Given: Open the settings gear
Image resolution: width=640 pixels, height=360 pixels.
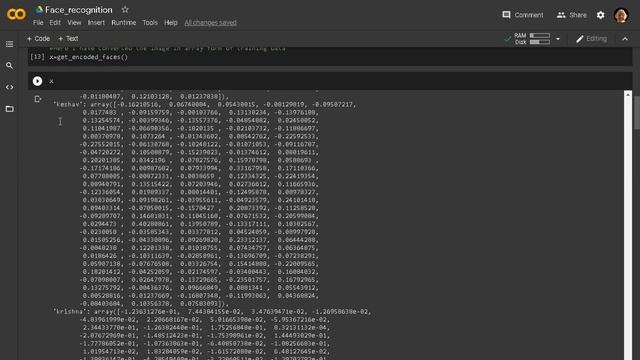Looking at the screenshot, I should tap(600, 15).
